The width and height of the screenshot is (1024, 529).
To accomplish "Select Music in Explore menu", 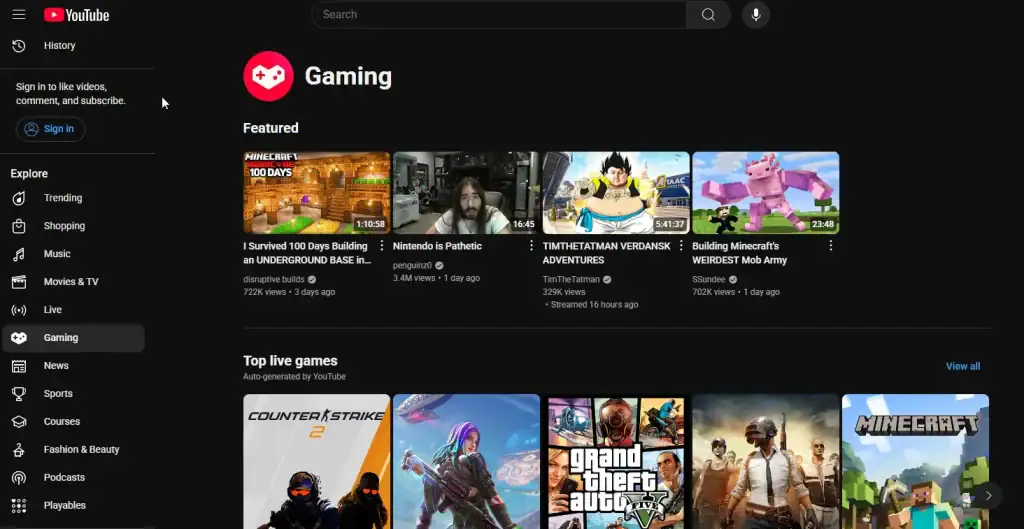I will pyautogui.click(x=73, y=254).
